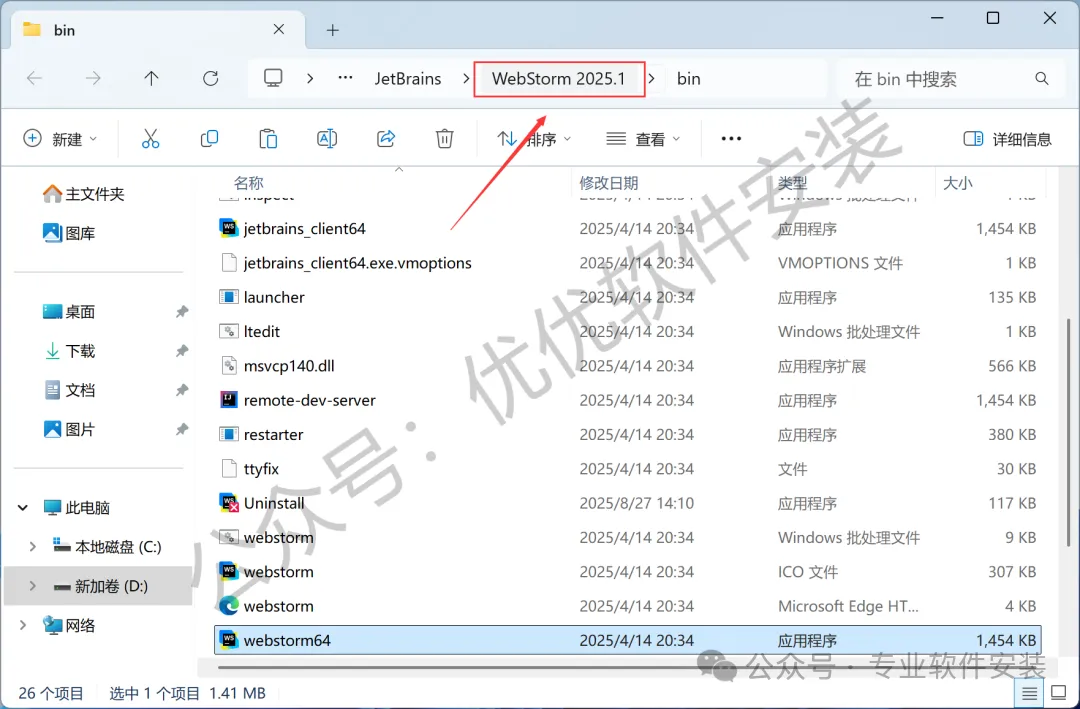Open 图片 Pictures in sidebar
Viewport: 1080px width, 709px height.
tap(69, 429)
